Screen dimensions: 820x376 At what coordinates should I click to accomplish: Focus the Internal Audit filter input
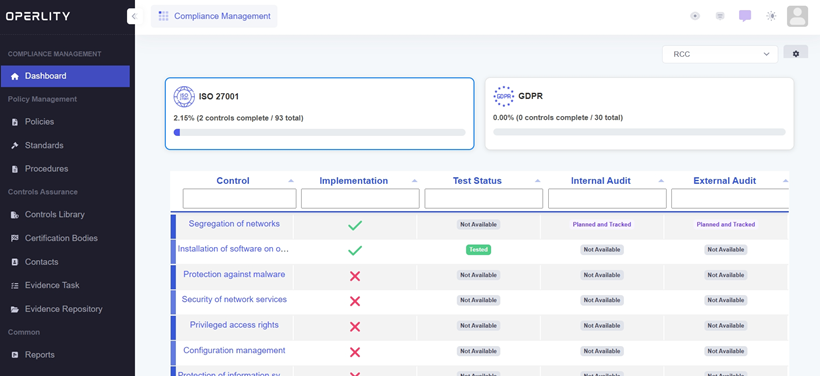coord(607,199)
